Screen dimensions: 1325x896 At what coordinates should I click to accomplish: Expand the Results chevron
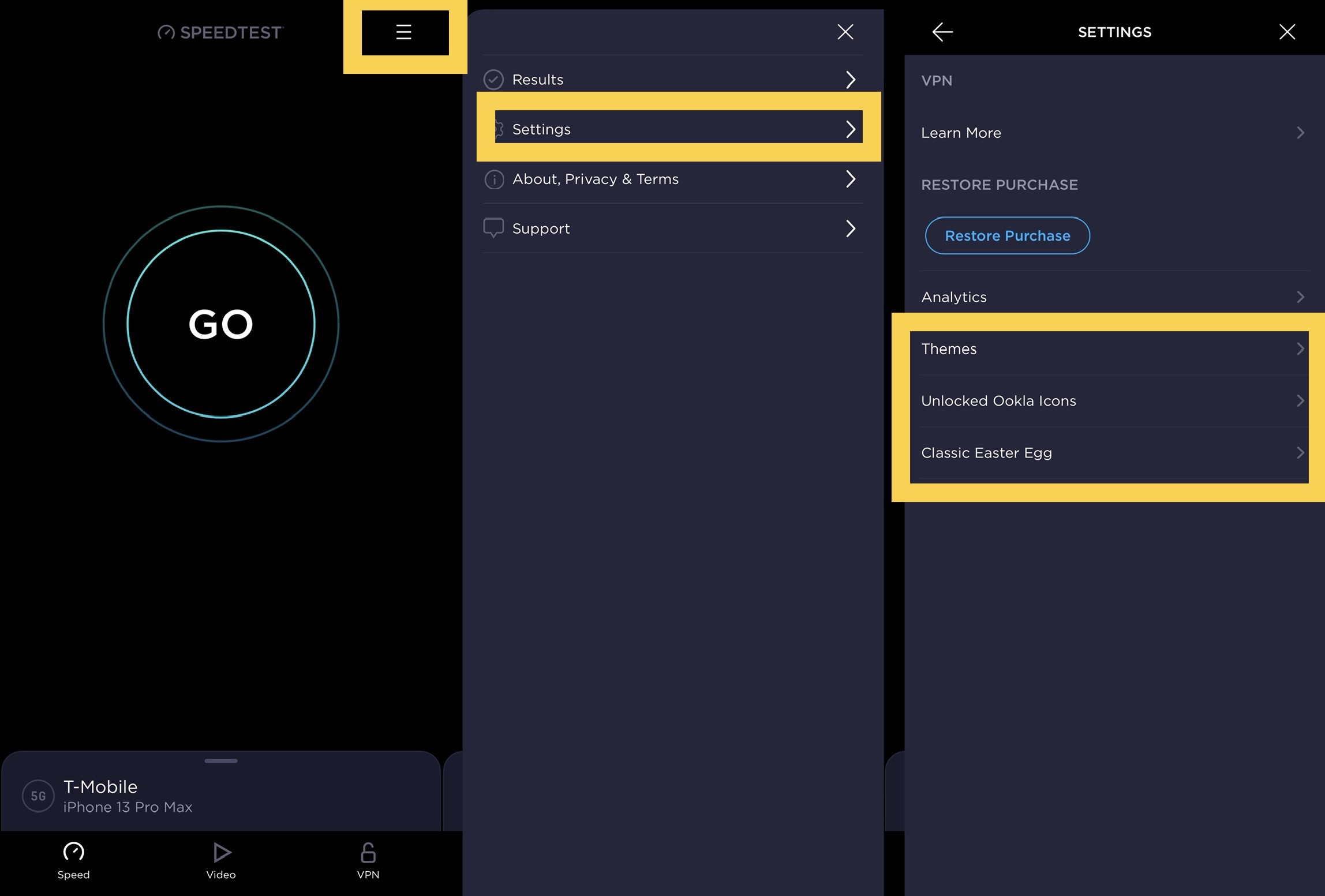pyautogui.click(x=851, y=80)
